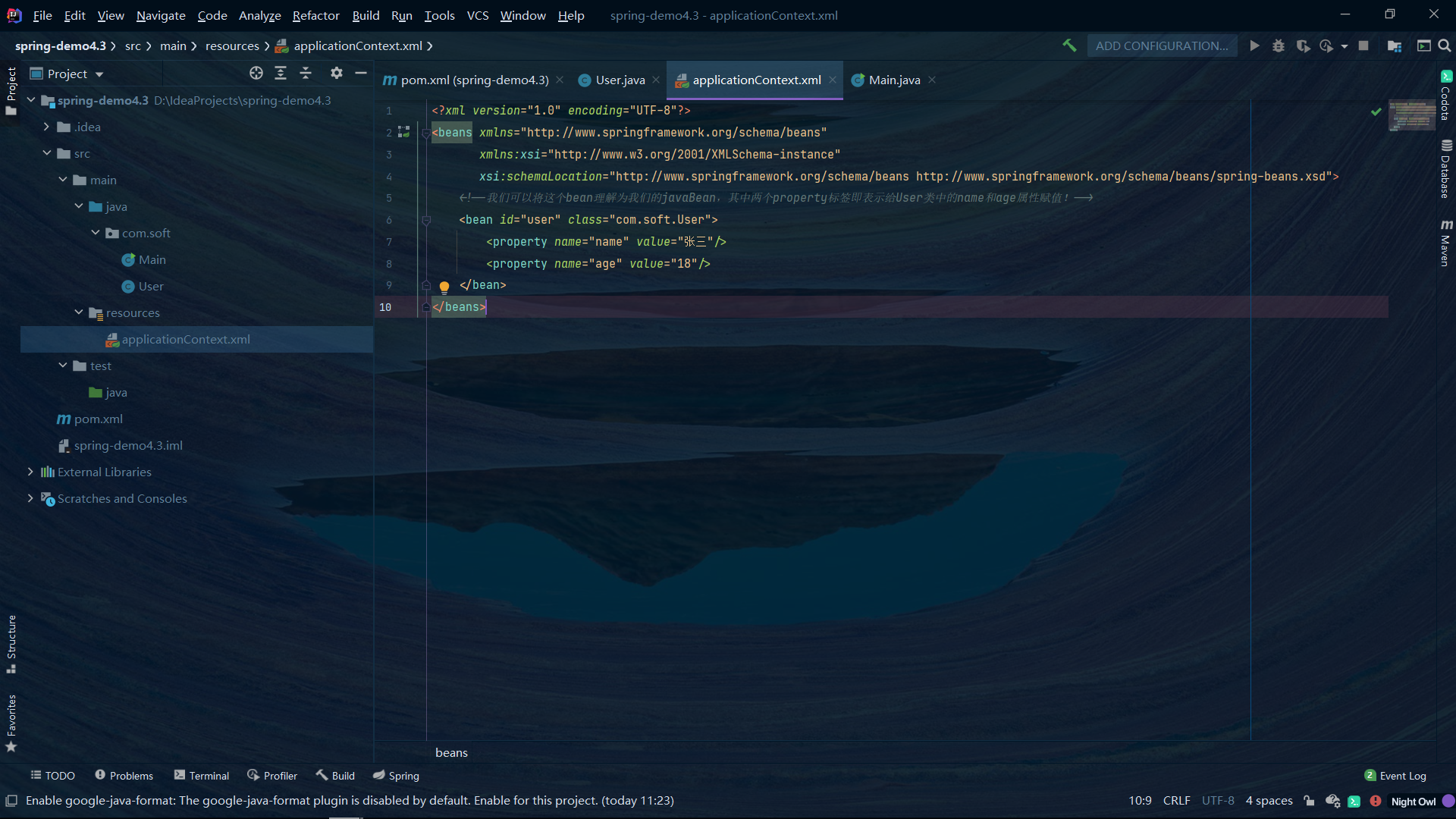Viewport: 1456px width, 819px height.
Task: Collapse the src folder
Action: (x=46, y=153)
